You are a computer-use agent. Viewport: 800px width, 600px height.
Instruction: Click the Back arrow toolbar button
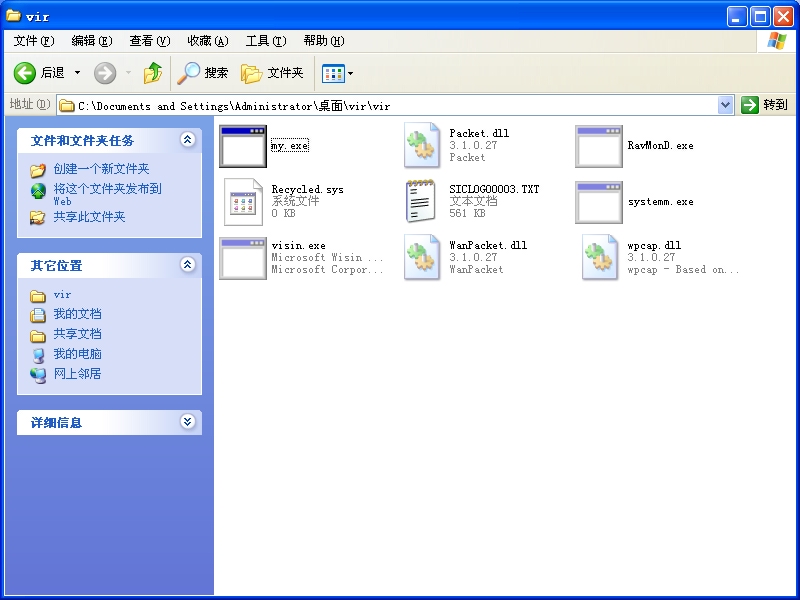(26, 73)
